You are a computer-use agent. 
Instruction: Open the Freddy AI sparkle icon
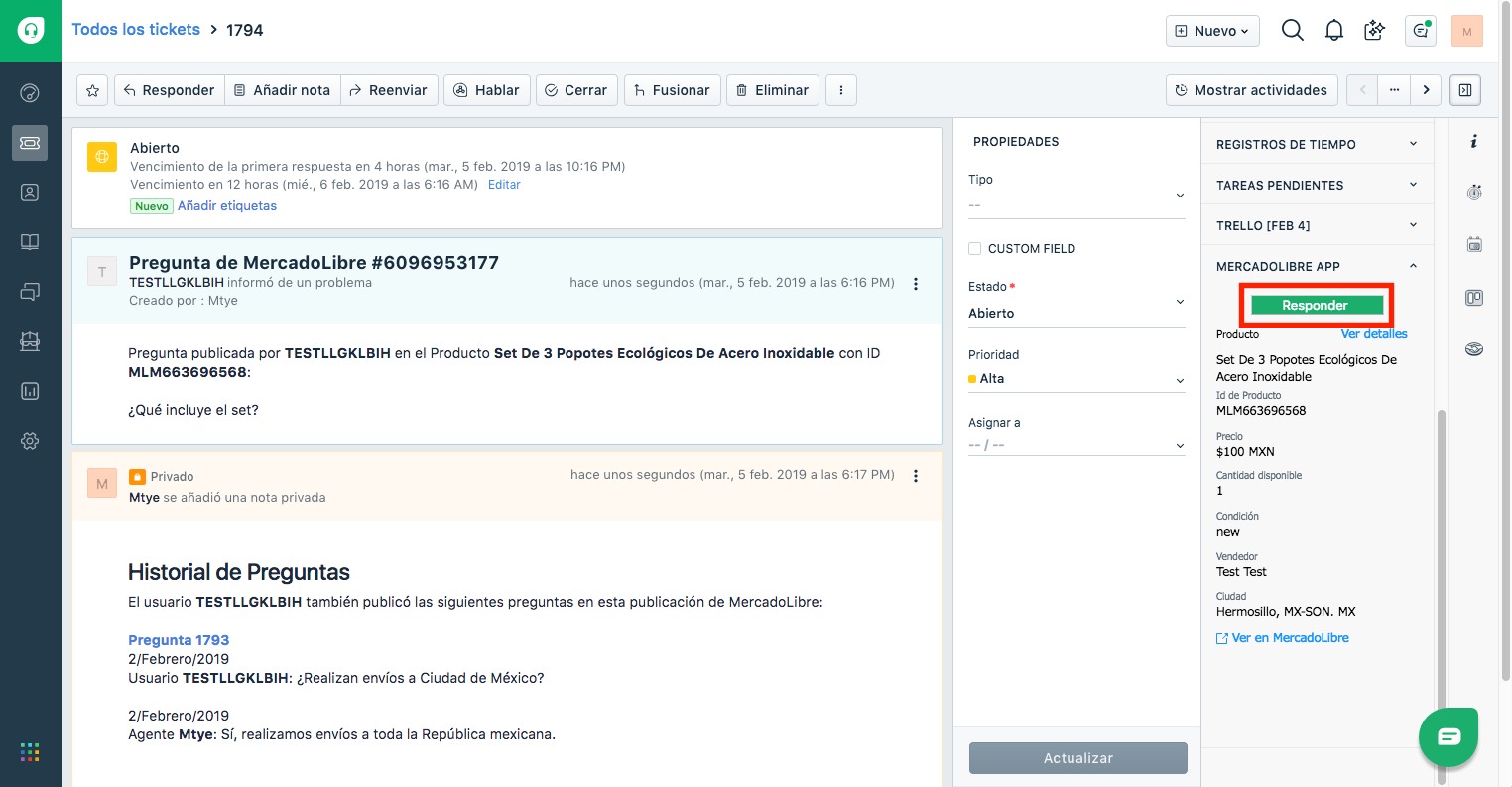coord(1375,30)
